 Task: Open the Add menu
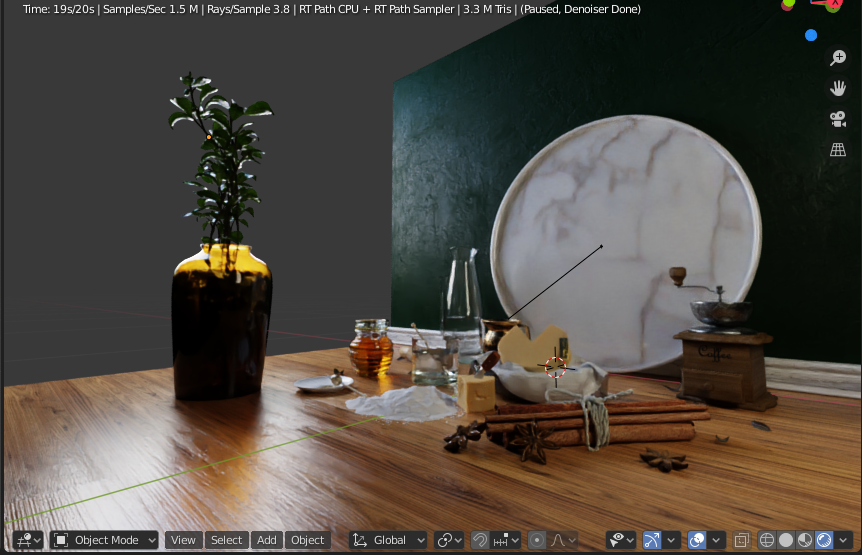[266, 540]
